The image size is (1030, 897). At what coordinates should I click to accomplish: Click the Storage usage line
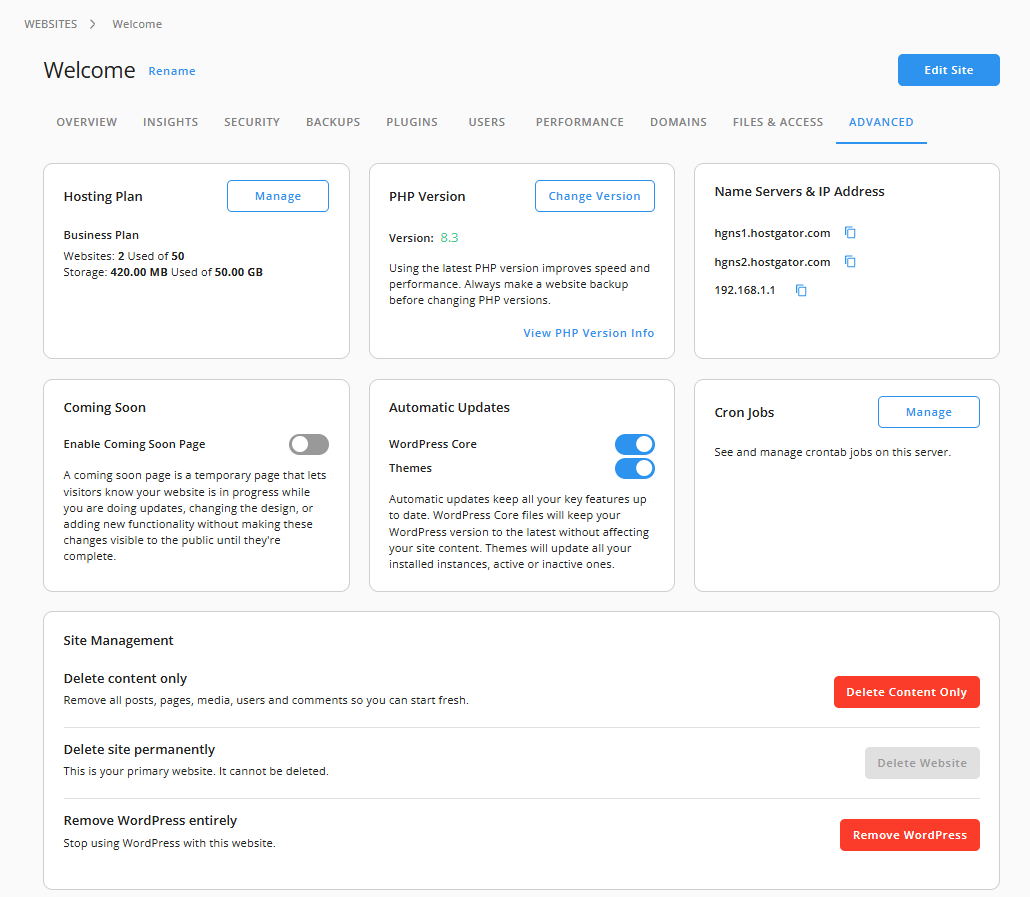pyautogui.click(x=163, y=272)
